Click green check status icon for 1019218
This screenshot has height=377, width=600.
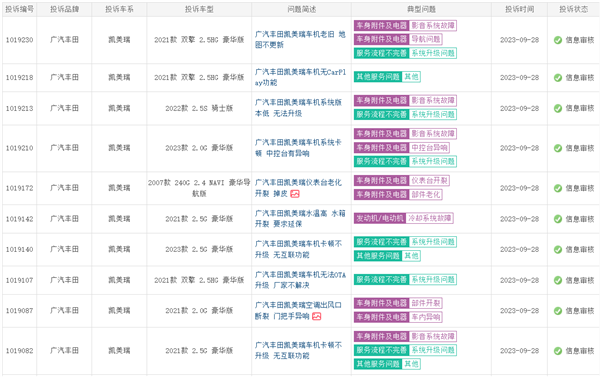point(558,78)
